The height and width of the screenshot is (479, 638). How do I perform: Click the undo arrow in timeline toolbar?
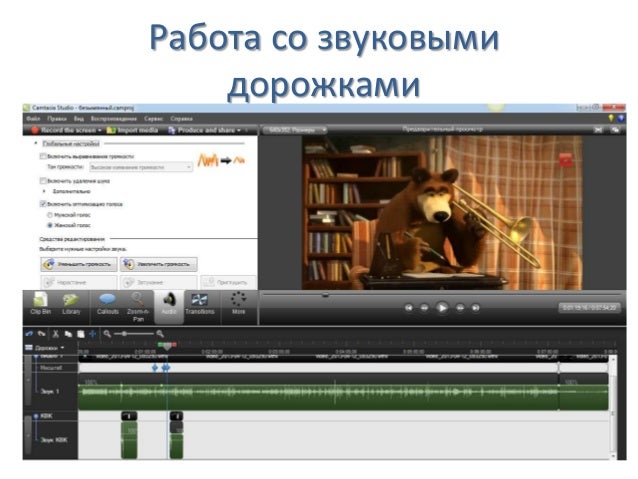pos(29,334)
